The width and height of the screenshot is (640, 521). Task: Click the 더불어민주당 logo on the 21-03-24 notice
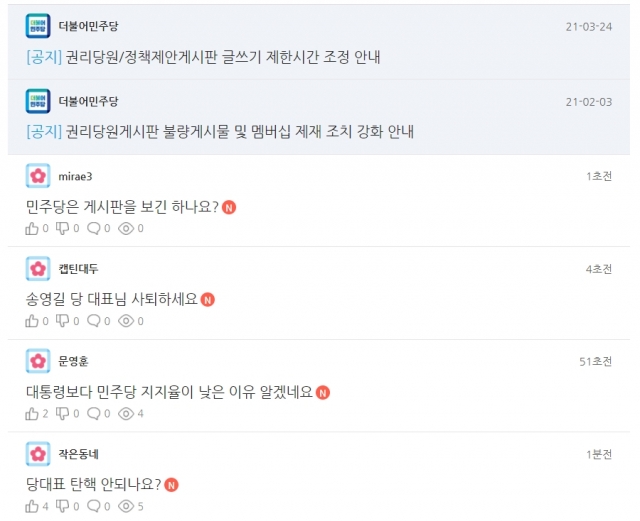point(38,26)
